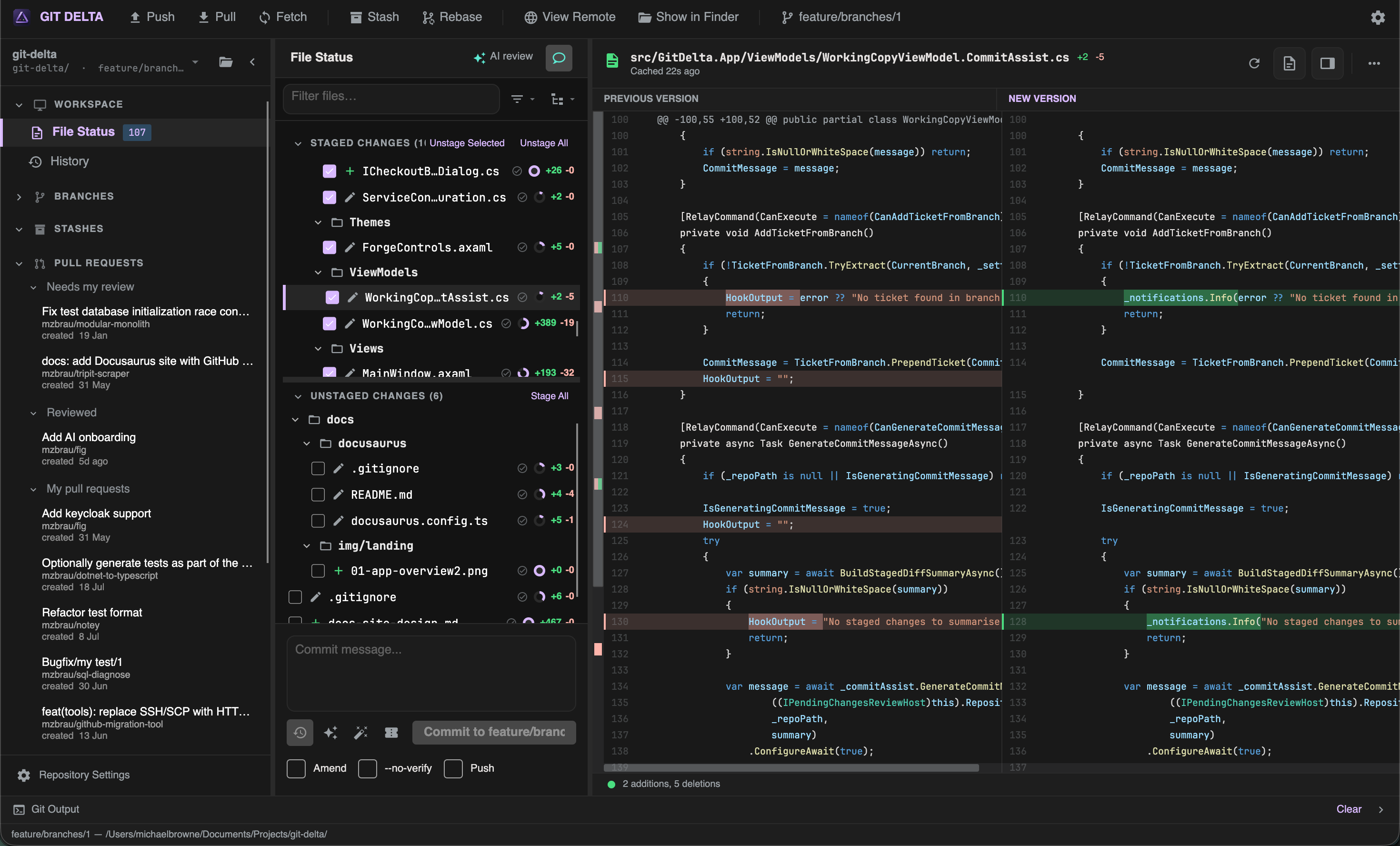This screenshot has height=846, width=1400.
Task: Click current branch feature/branches/1 indicator
Action: tap(841, 17)
